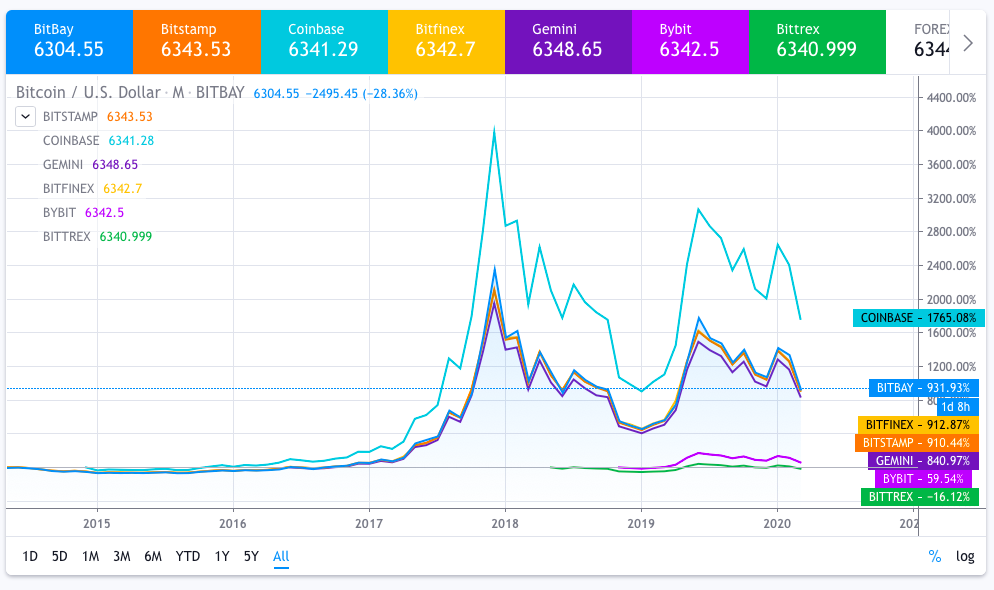The height and width of the screenshot is (590, 994).
Task: Set time range to All
Action: pos(281,556)
